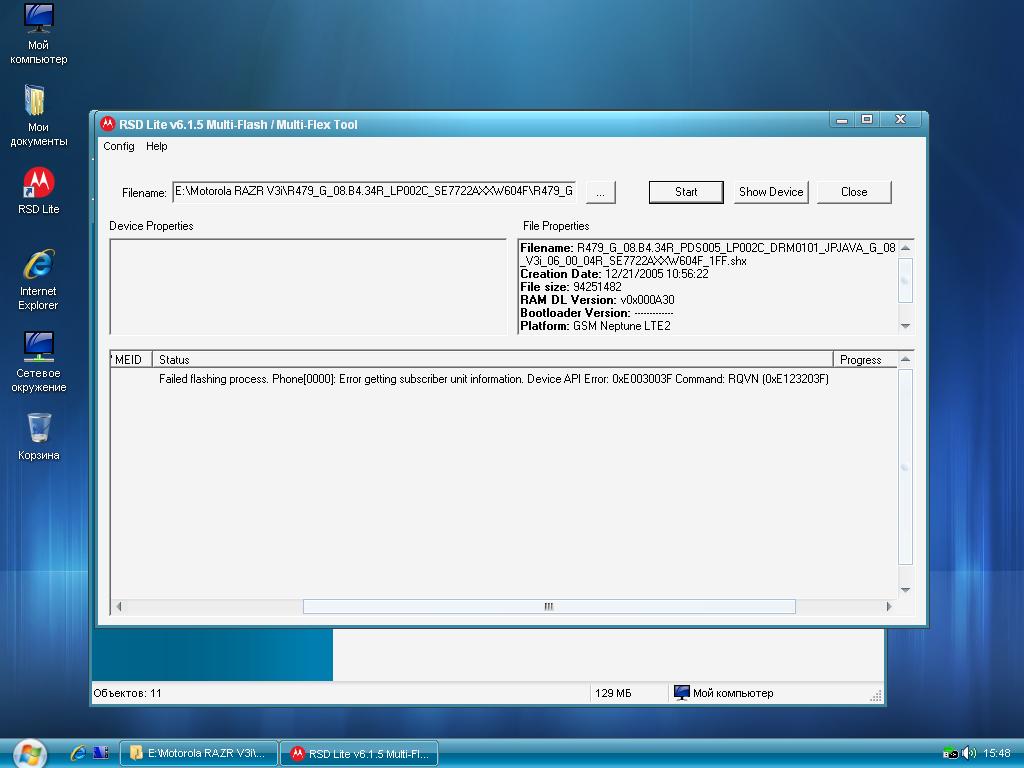Click the Show Device button
Screen dimensions: 1024x768
771,192
